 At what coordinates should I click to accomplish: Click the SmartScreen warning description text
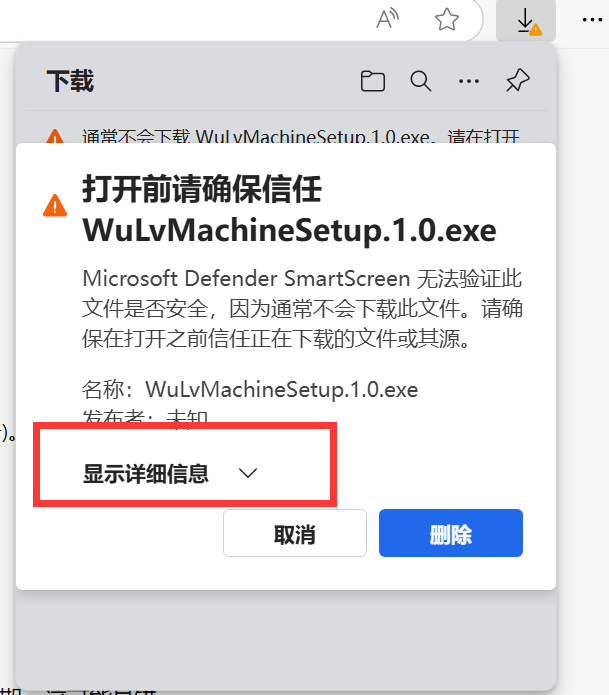[302, 308]
